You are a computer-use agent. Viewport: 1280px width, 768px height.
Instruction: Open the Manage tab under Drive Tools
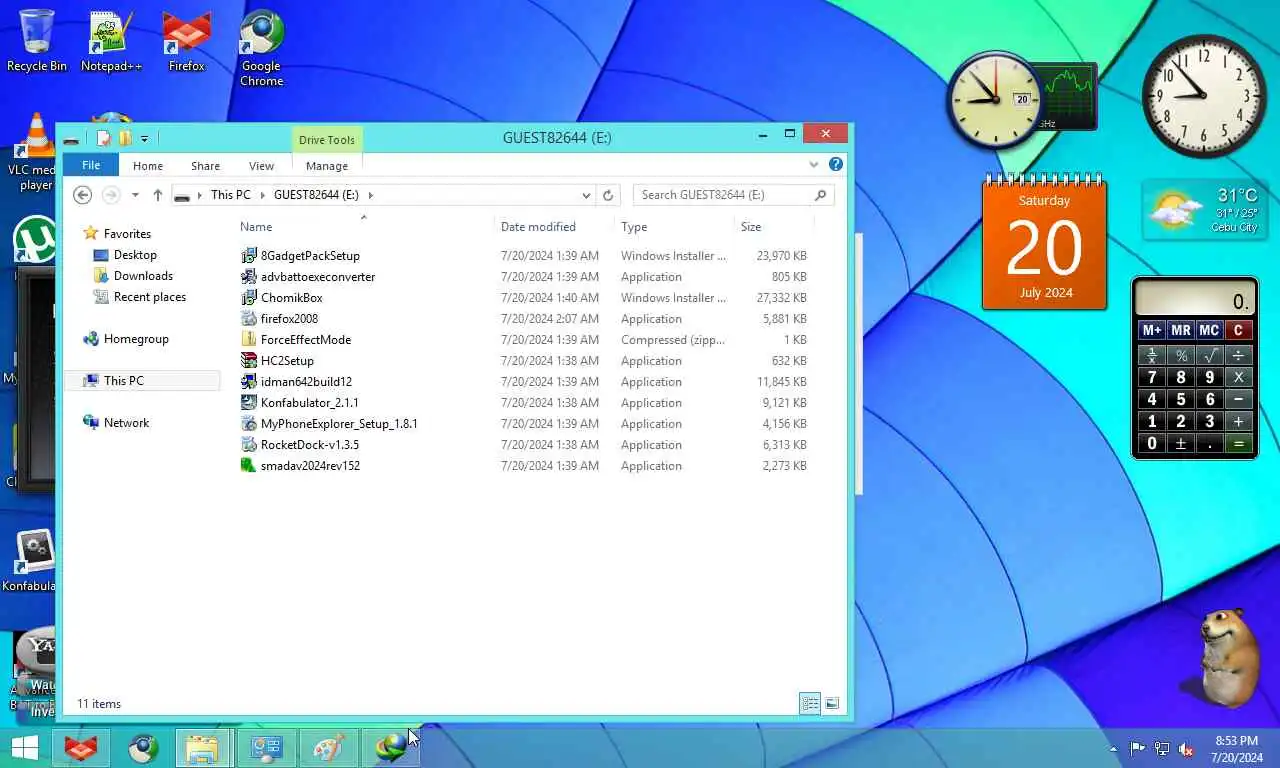[327, 166]
